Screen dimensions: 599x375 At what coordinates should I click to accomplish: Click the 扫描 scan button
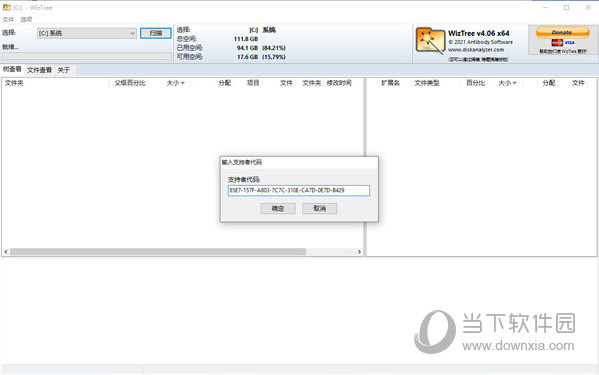click(x=156, y=33)
